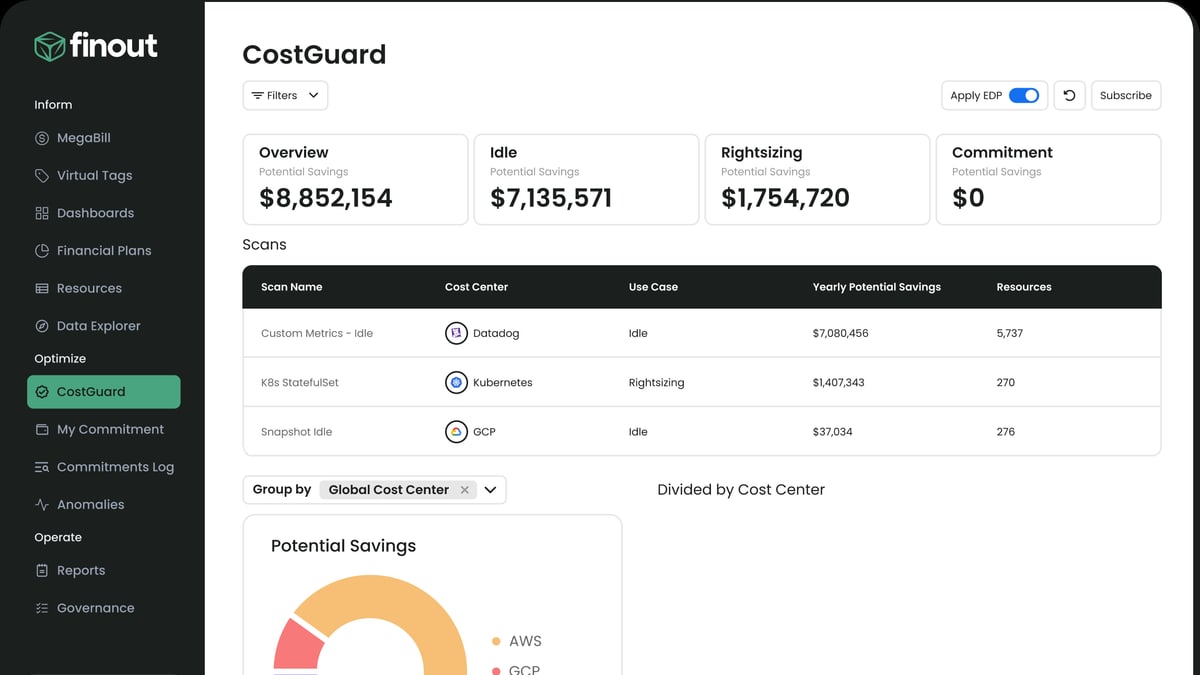Click the Anomalies pulse icon
1200x675 pixels.
(42, 505)
